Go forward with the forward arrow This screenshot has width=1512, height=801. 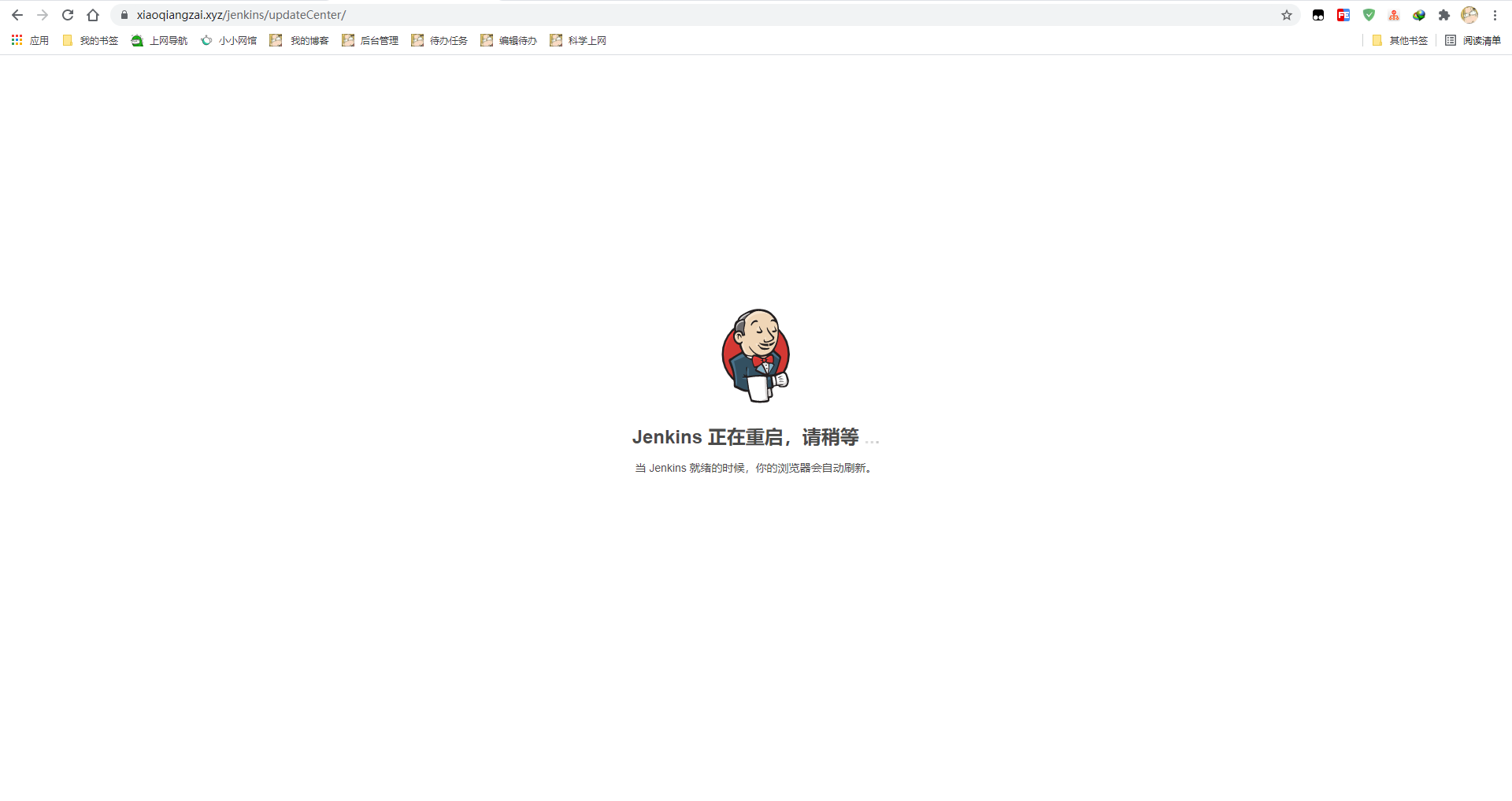(43, 15)
